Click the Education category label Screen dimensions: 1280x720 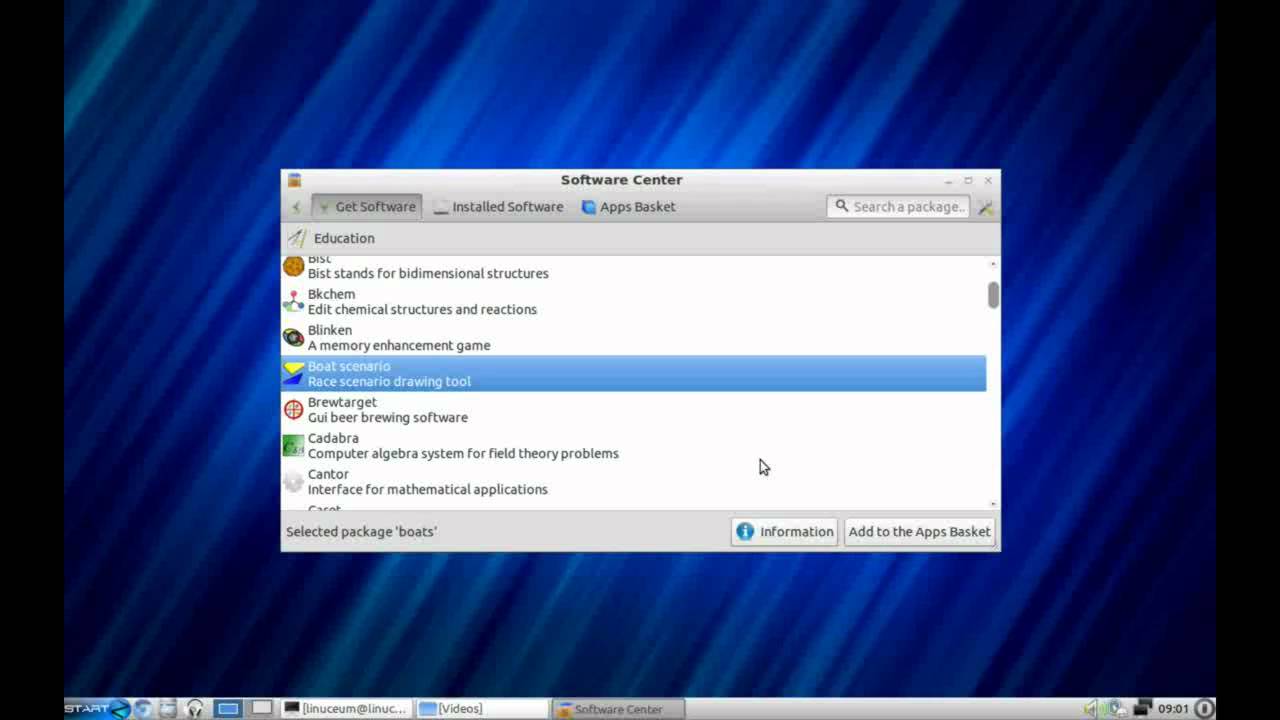tap(344, 238)
